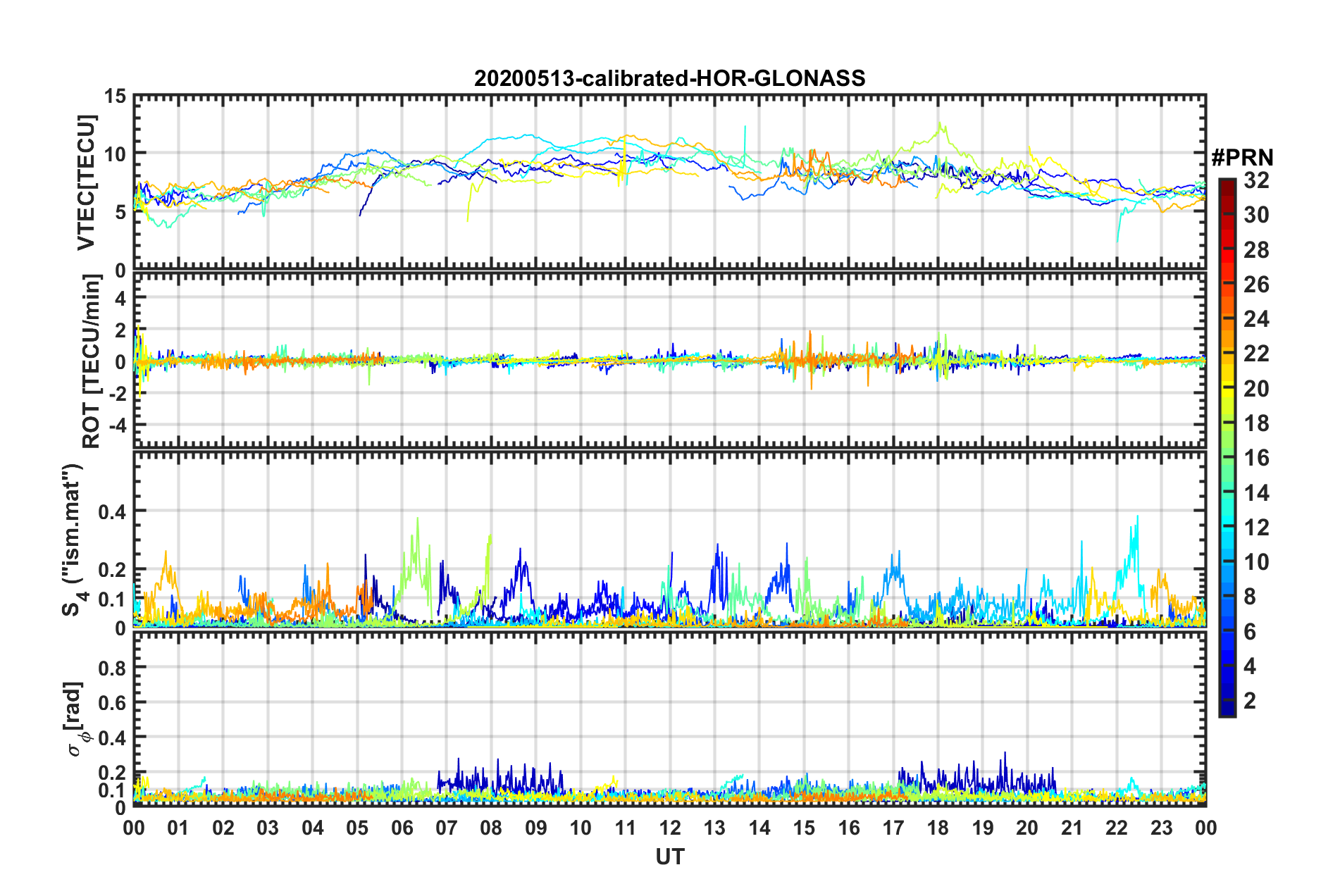
Task: Click x-axis tick label 01
Action: [x=178, y=828]
